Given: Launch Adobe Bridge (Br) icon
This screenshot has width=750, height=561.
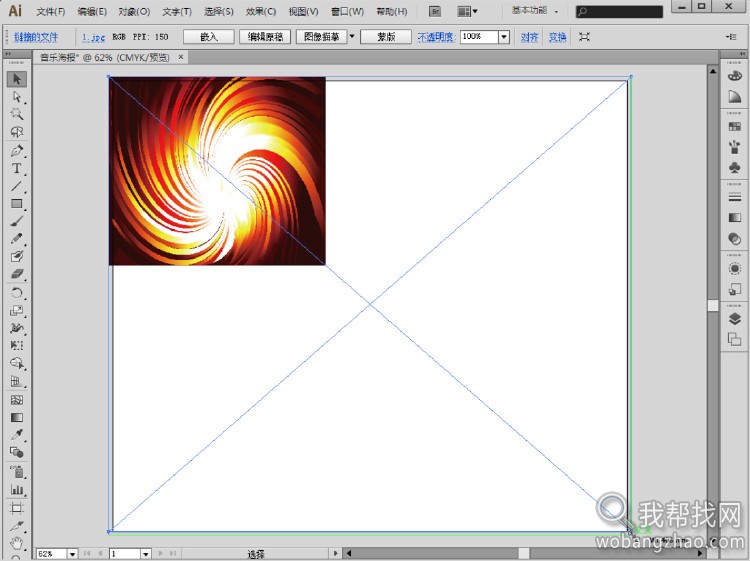Looking at the screenshot, I should [x=435, y=11].
